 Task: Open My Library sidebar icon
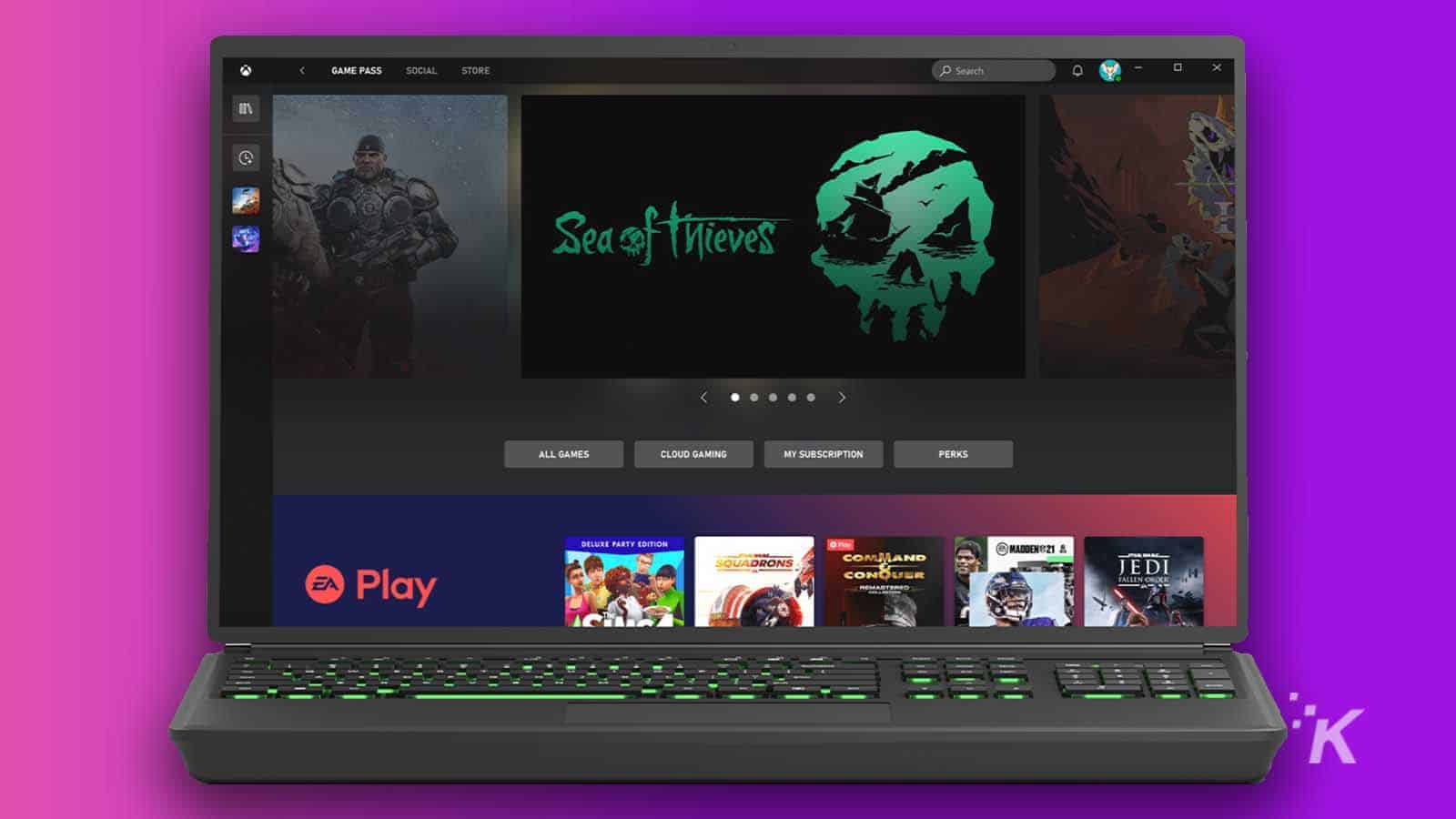click(246, 108)
